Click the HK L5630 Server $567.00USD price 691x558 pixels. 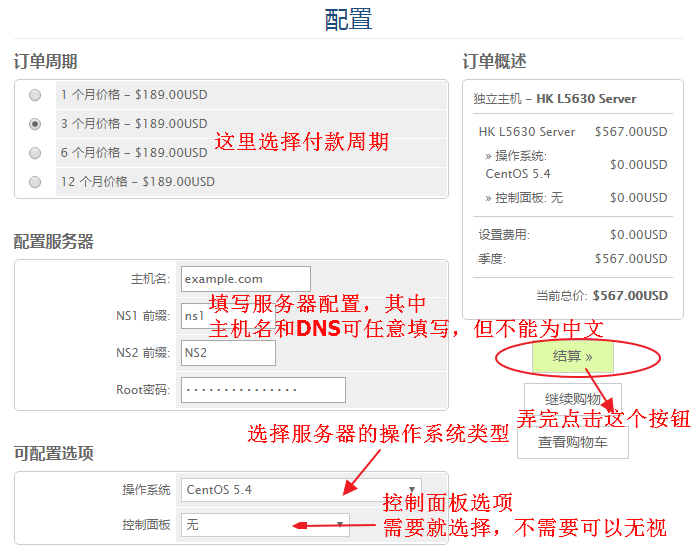tap(631, 132)
